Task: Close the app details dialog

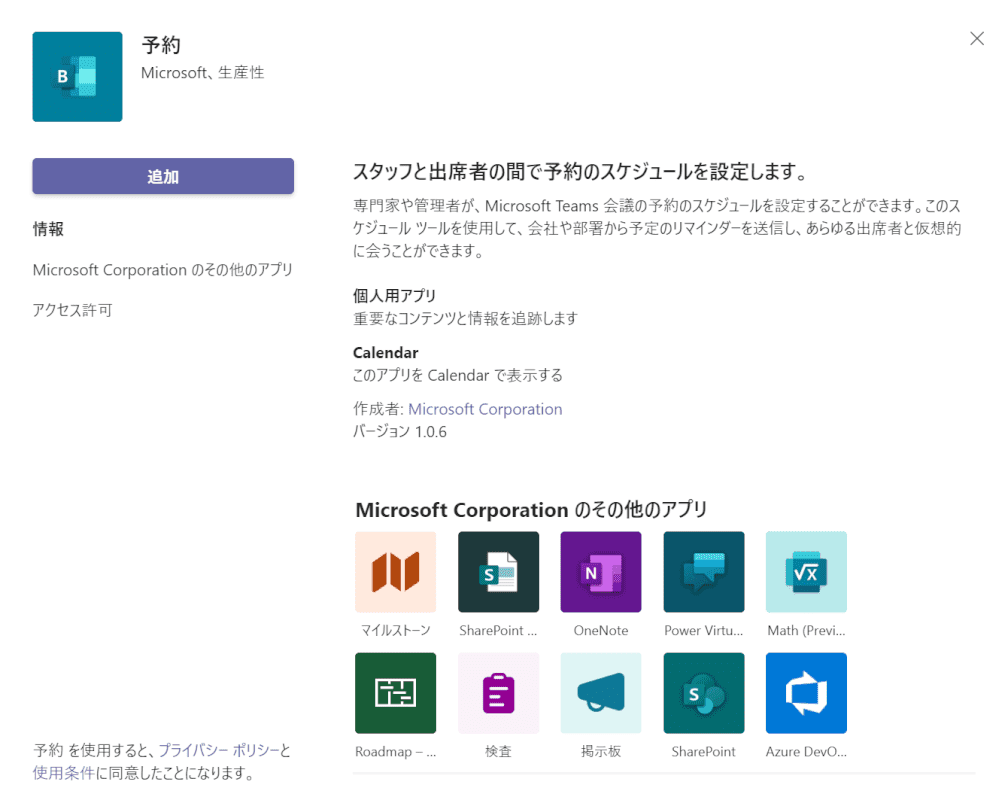Action: [976, 39]
